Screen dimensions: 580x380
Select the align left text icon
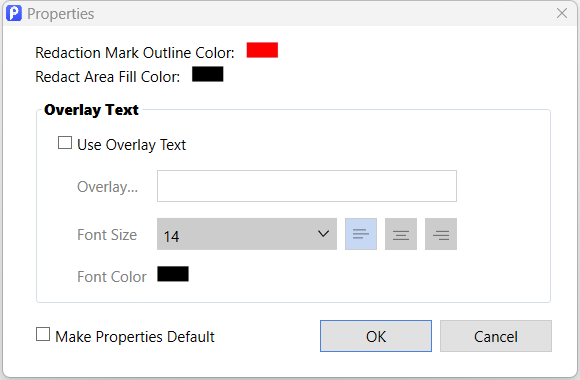click(x=361, y=234)
